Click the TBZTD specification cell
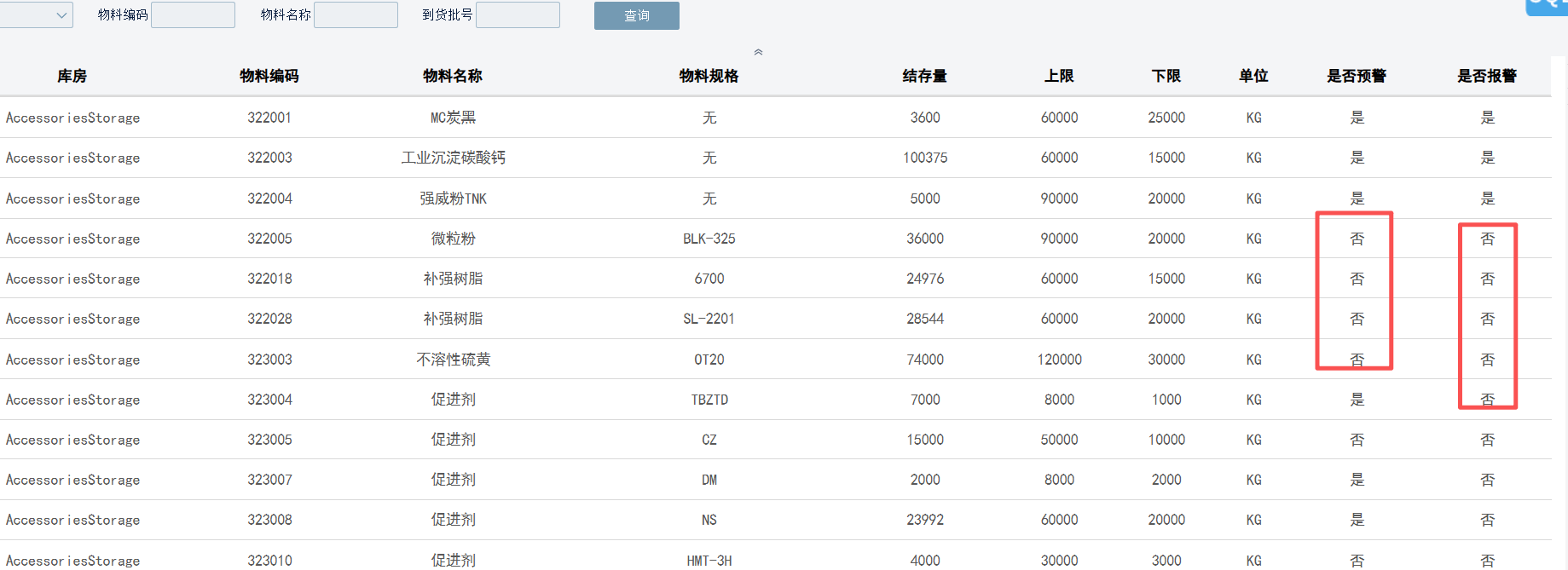 coord(709,400)
